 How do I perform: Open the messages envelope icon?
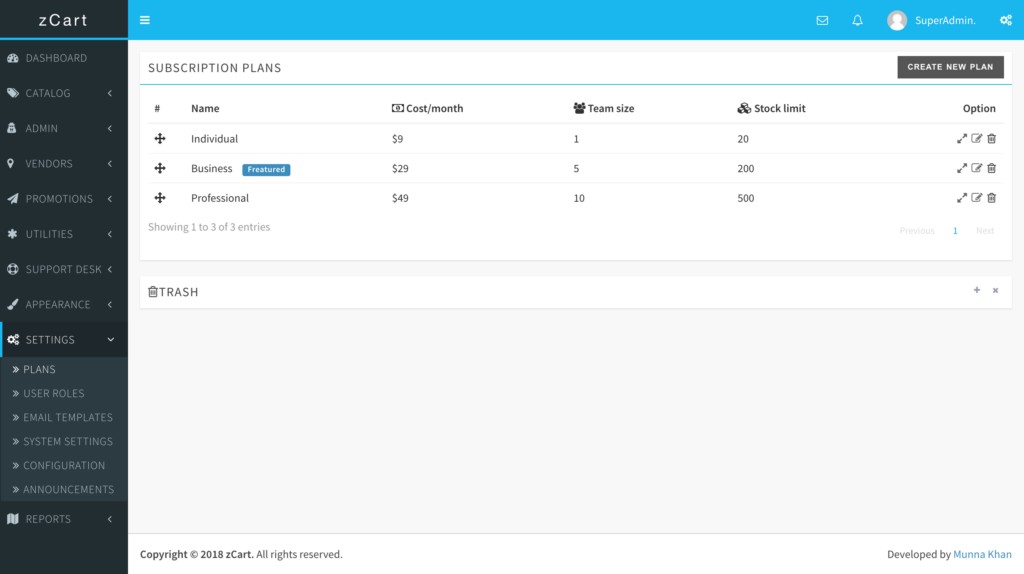pyautogui.click(x=822, y=20)
